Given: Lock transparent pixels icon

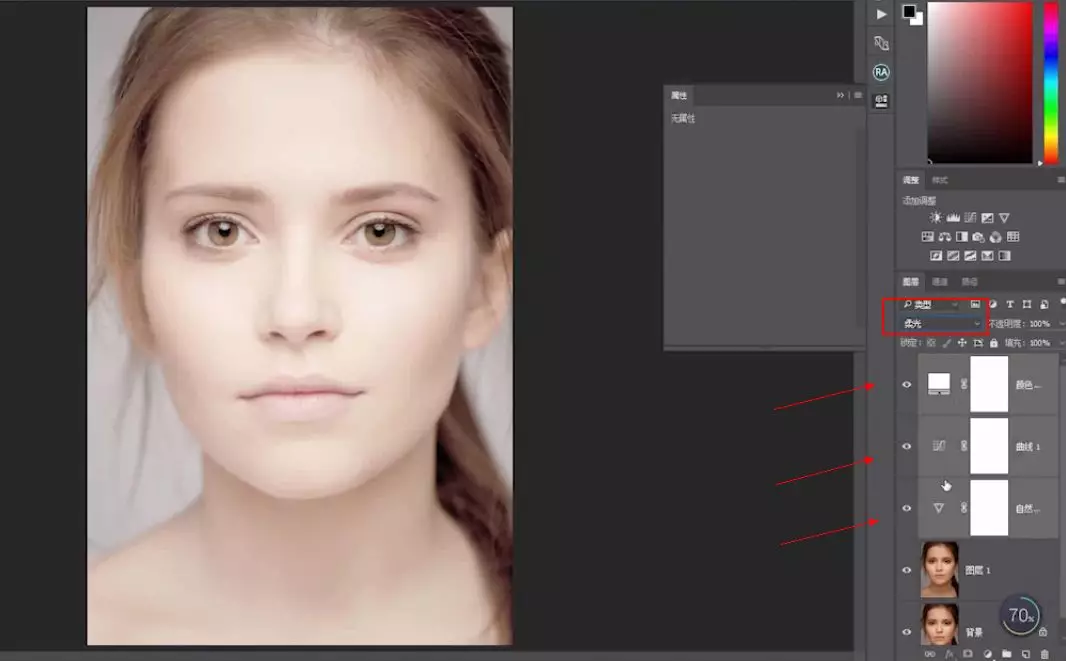Looking at the screenshot, I should pyautogui.click(x=931, y=343).
